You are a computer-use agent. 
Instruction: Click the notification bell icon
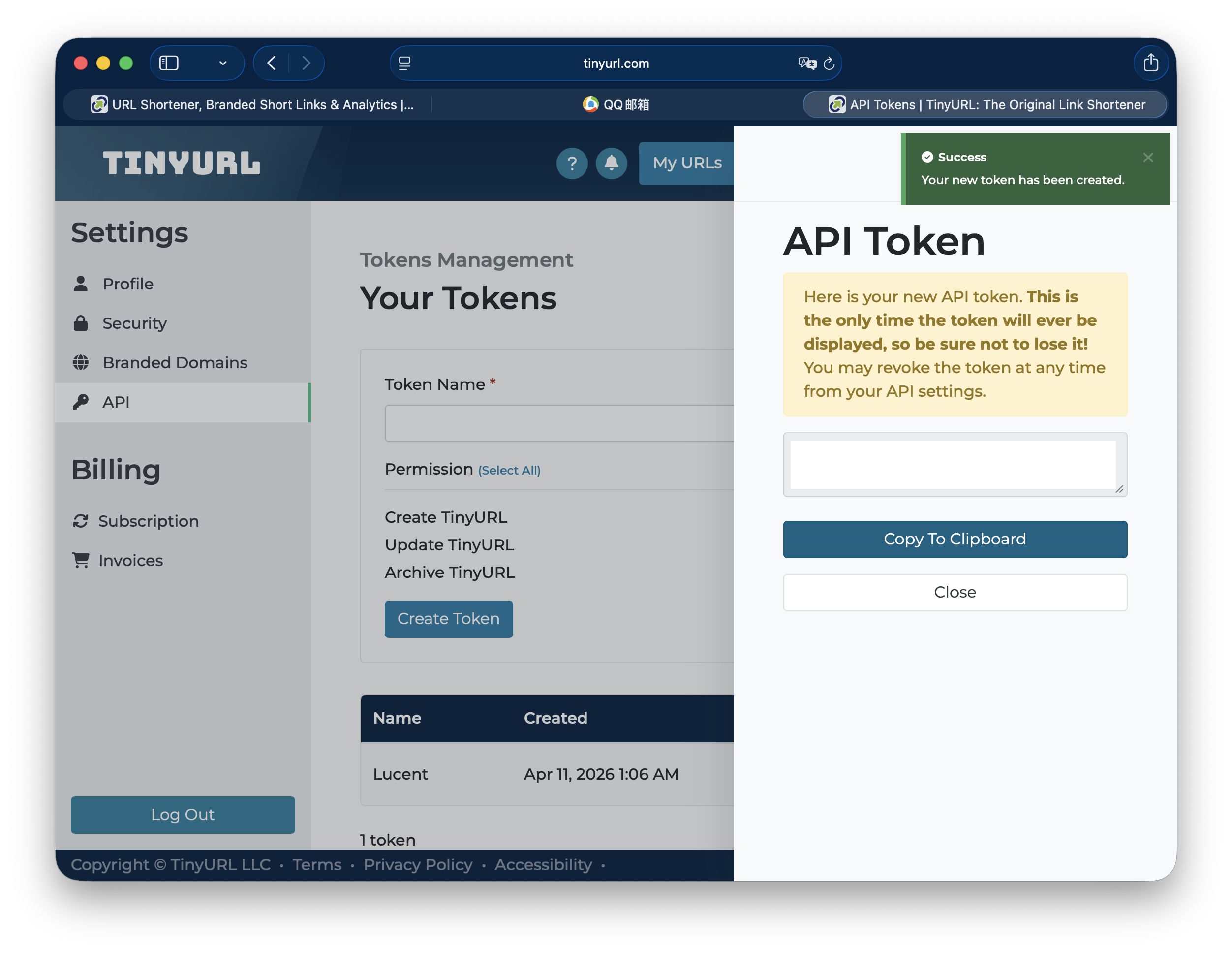(x=612, y=163)
